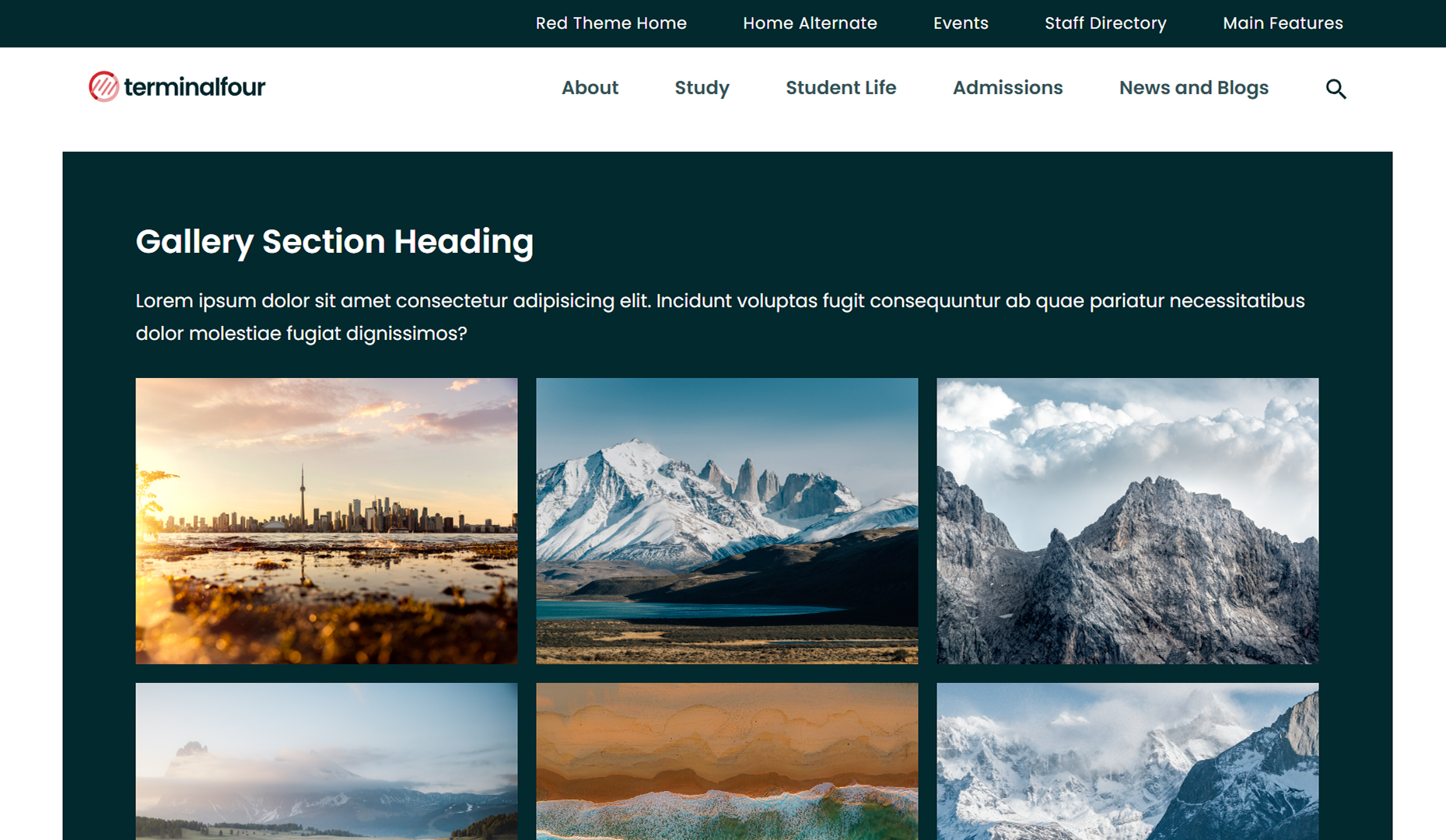Open the Study menu

702,88
